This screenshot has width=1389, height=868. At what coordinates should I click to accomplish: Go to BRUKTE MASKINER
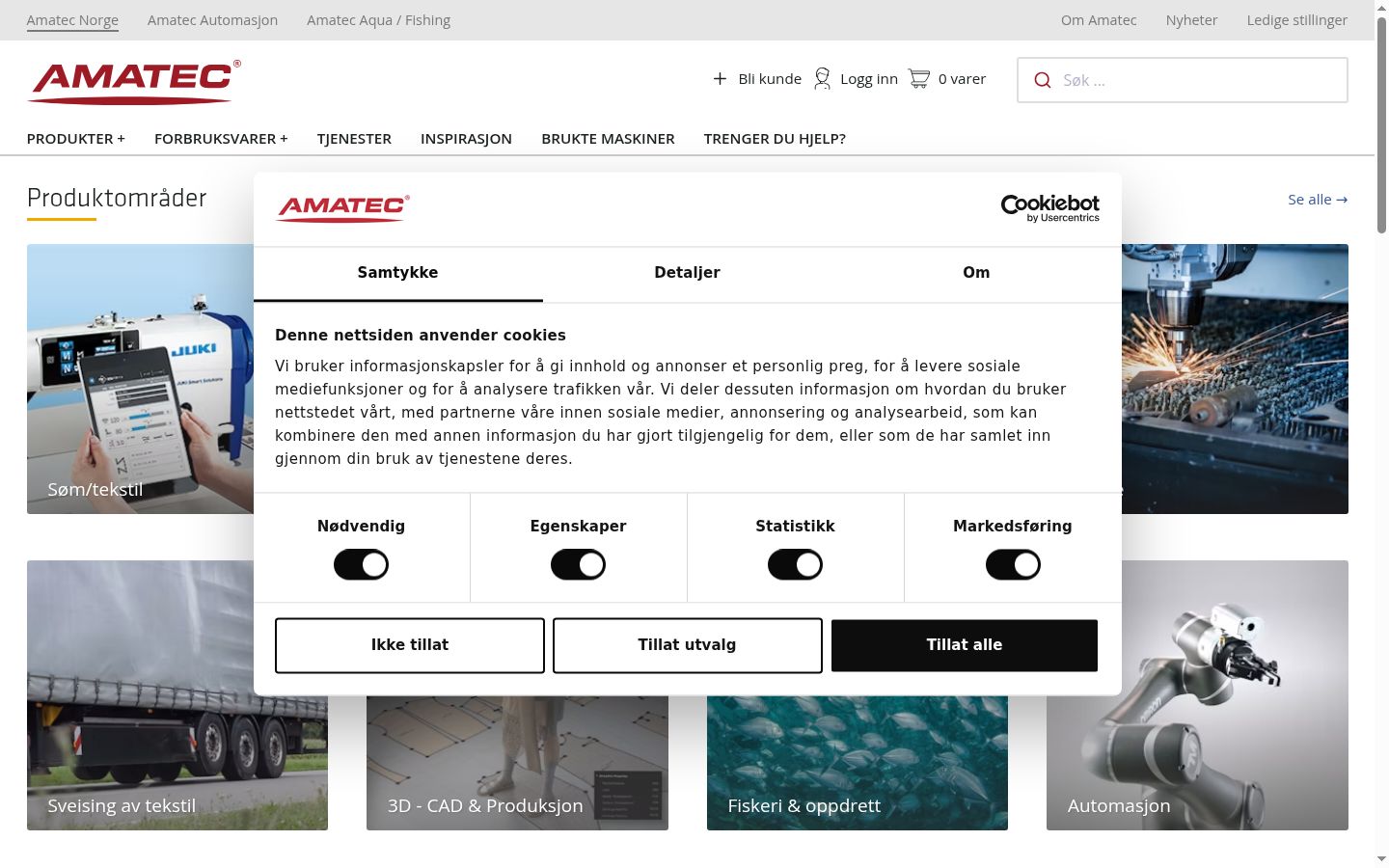[608, 139]
